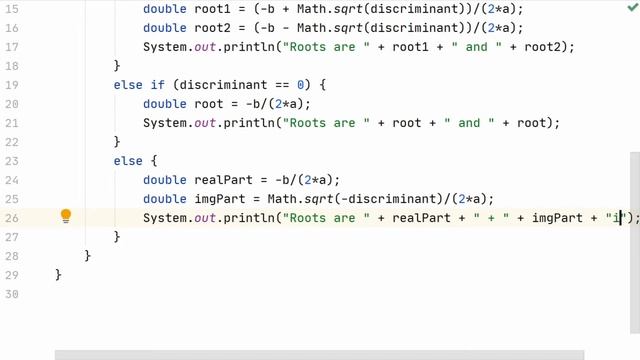Screen dimensions: 640x360
Task: Click realPart variable on line 24
Action: tap(223, 180)
